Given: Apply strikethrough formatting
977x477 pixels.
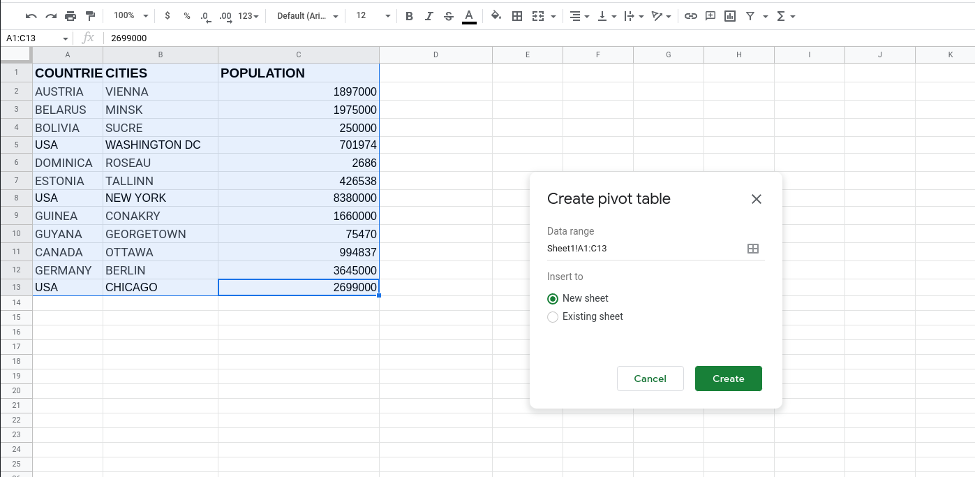Looking at the screenshot, I should pyautogui.click(x=449, y=16).
